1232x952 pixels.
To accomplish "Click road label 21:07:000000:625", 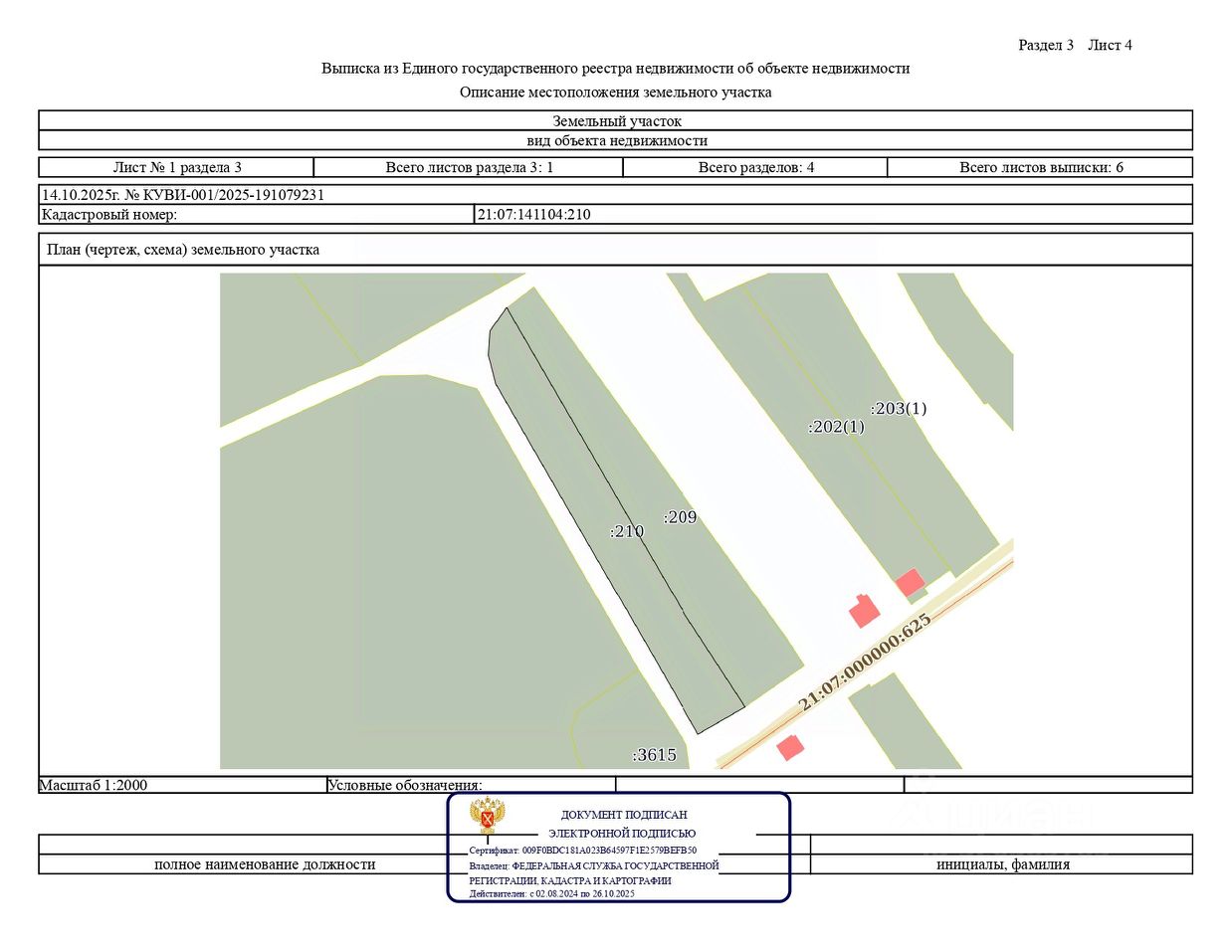I will [865, 663].
